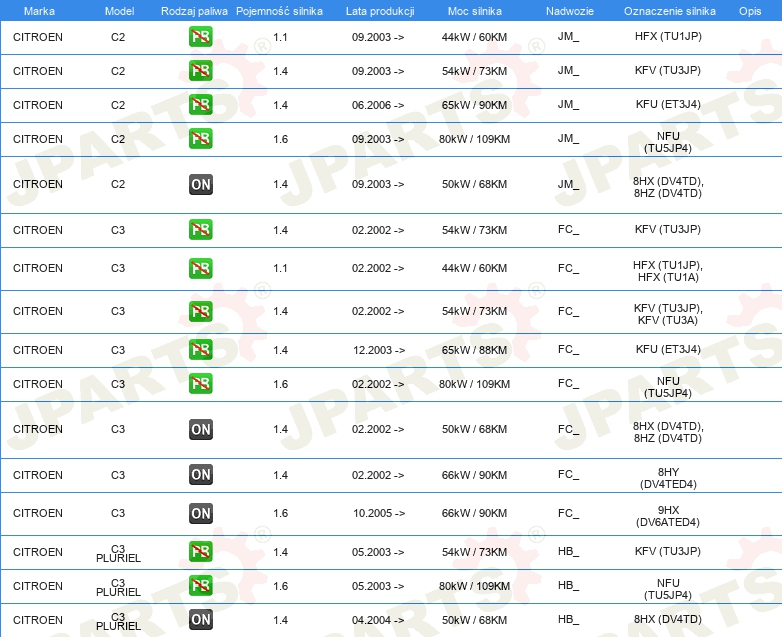Click petrol icon in C2 KFV (TU3JP) row

tap(200, 70)
